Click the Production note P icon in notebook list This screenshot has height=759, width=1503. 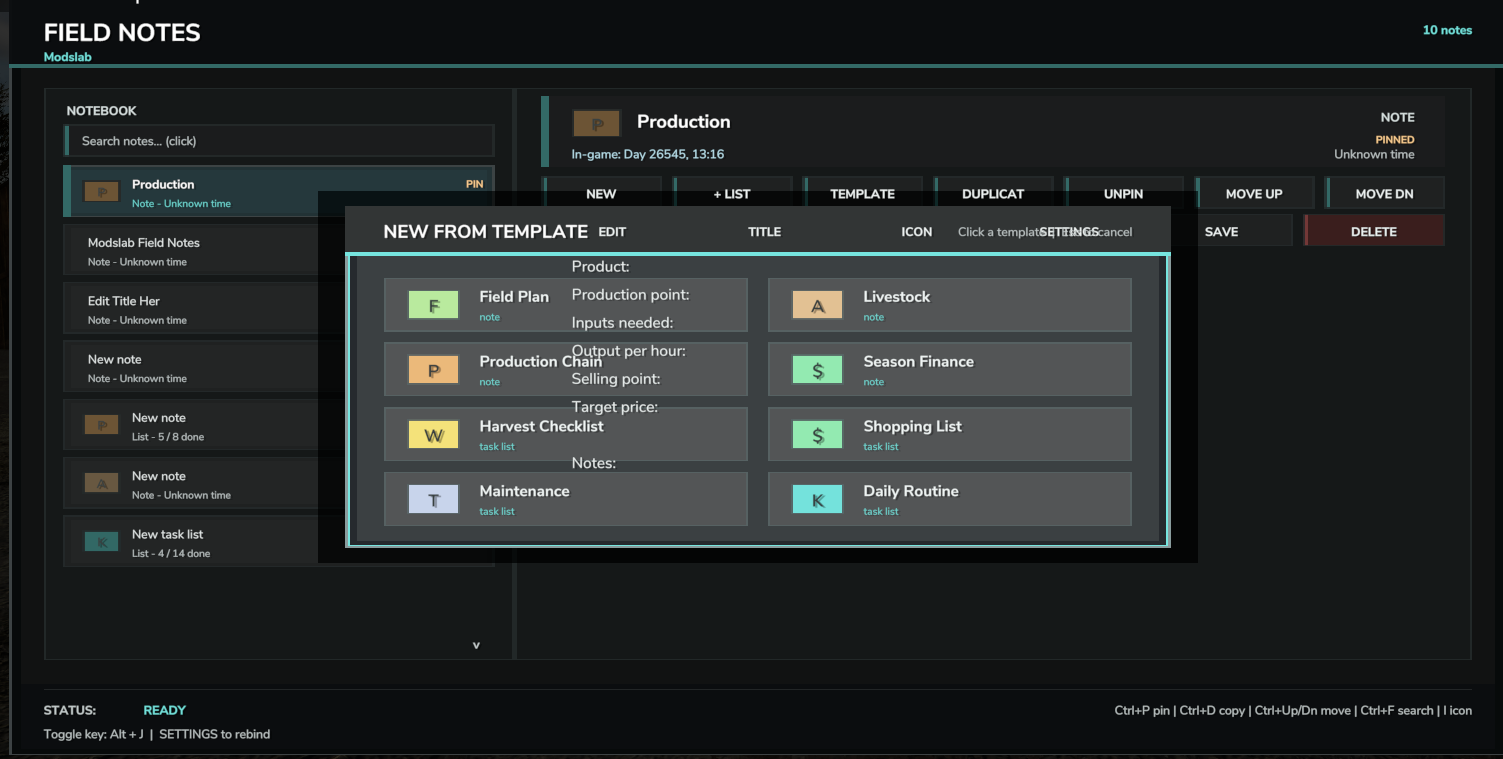[x=101, y=192]
